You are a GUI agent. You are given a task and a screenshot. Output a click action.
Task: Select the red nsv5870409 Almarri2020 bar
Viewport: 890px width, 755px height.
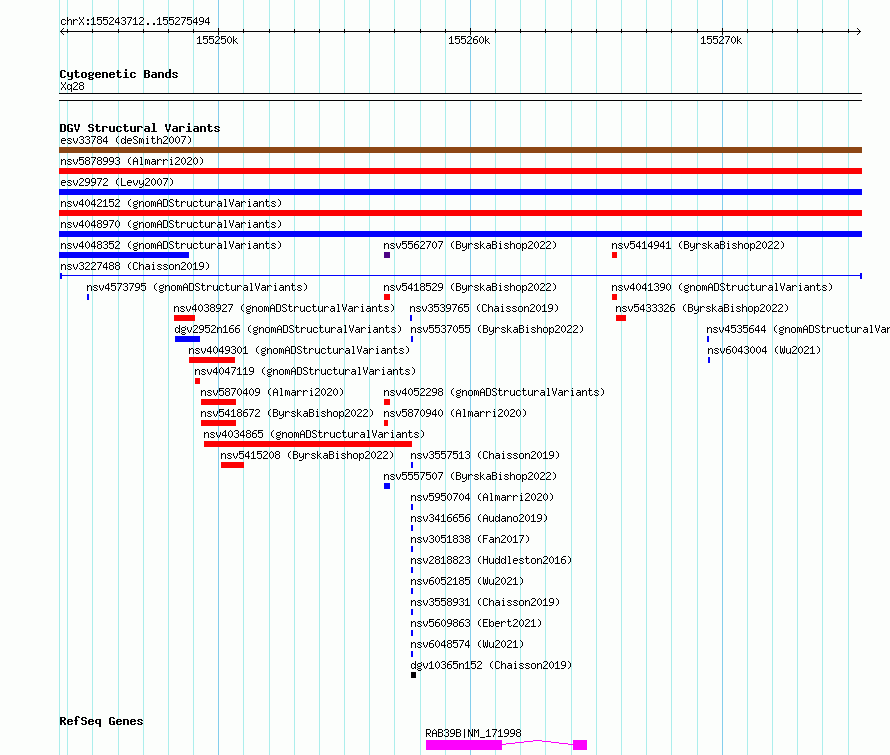click(x=219, y=402)
